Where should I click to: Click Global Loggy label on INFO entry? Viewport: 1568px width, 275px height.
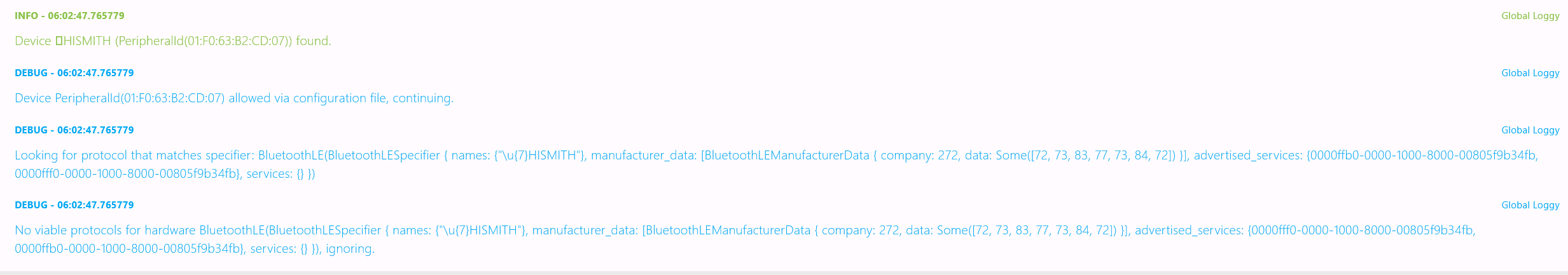1530,16
